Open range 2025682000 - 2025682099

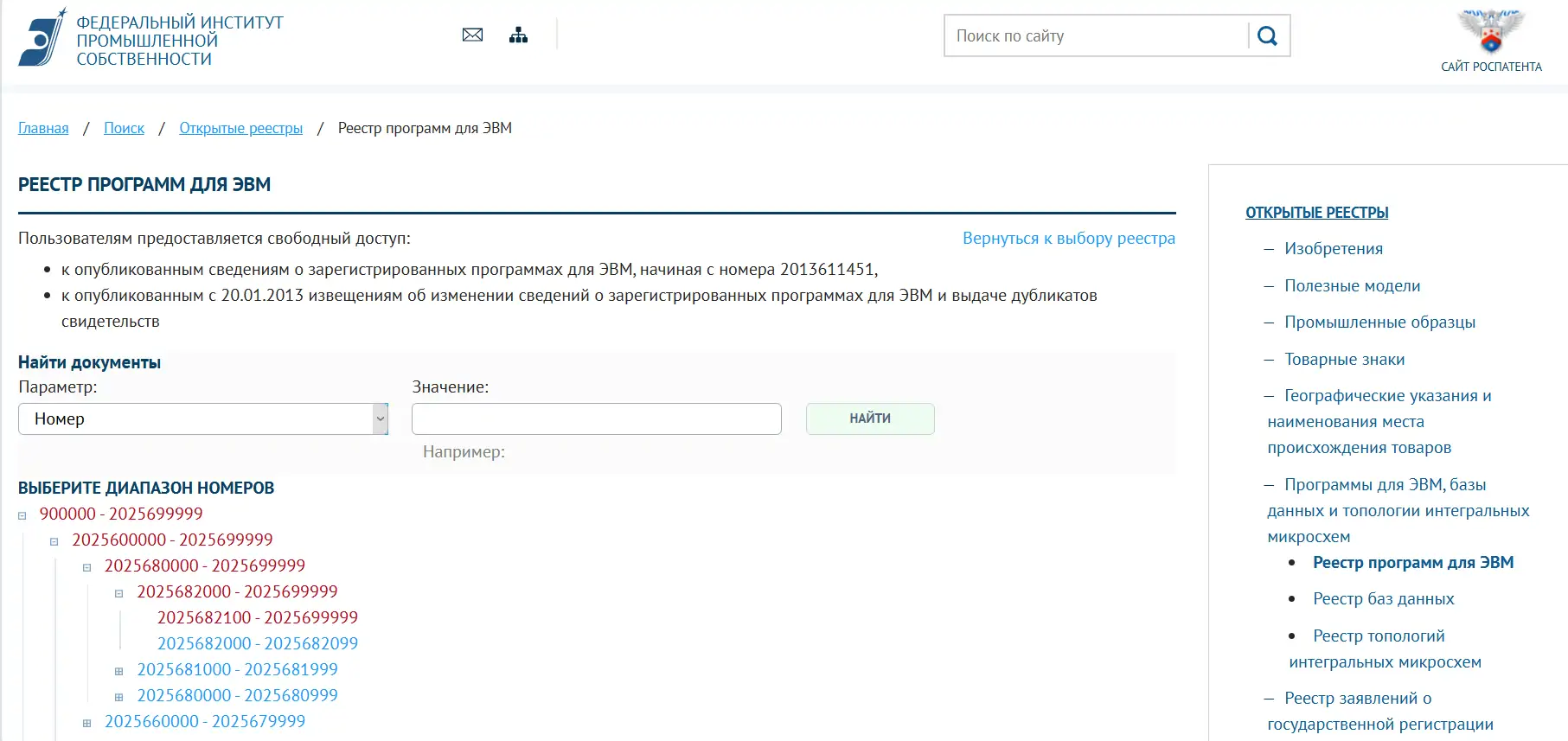257,644
